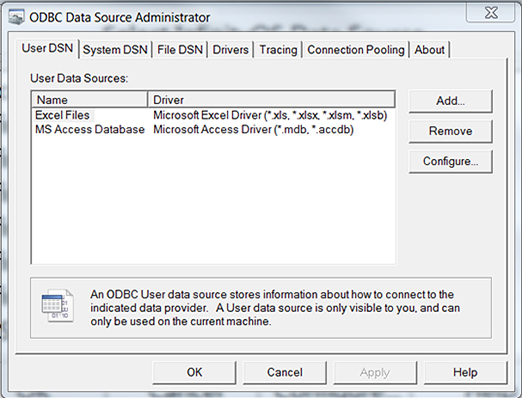522x398 pixels.
Task: Open the Drivers tab
Action: [230, 50]
